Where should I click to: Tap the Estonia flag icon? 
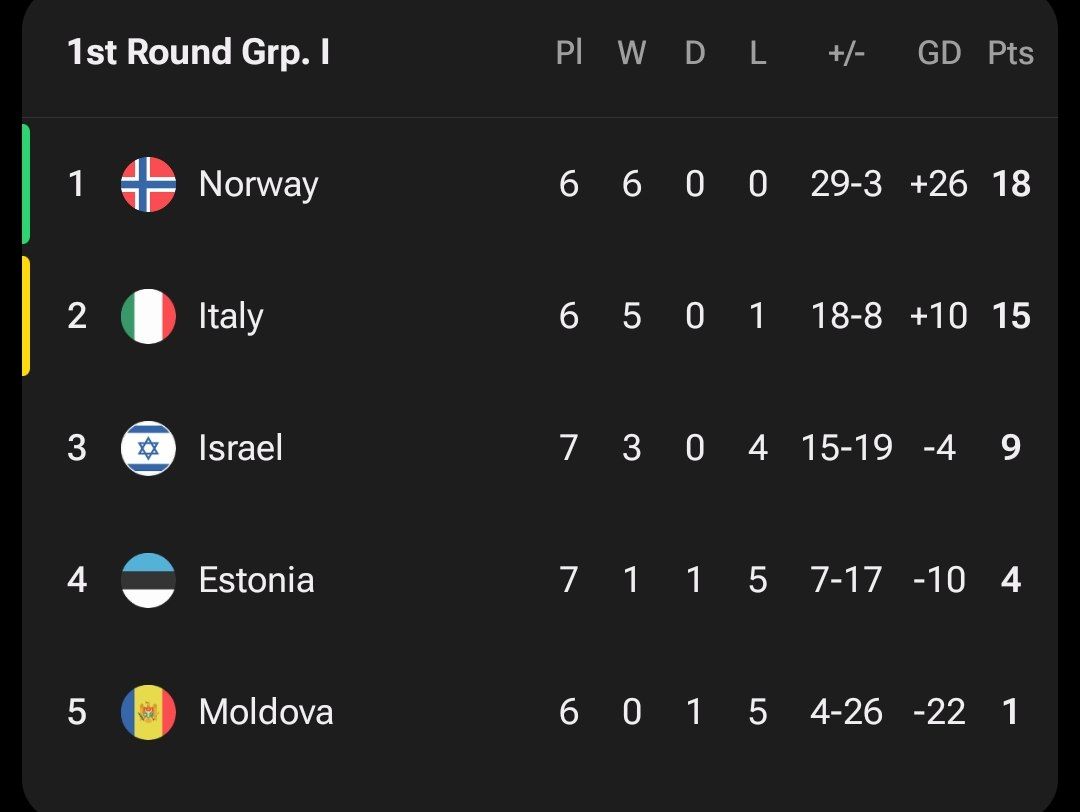(x=148, y=580)
